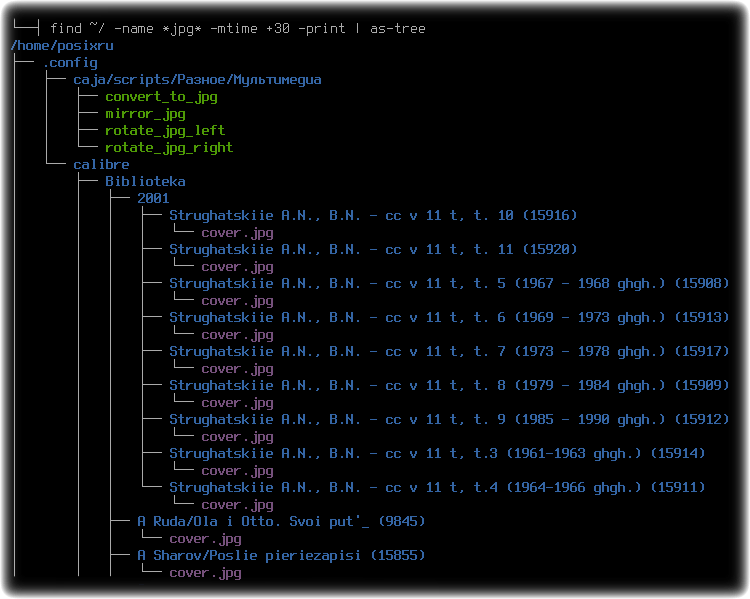The height and width of the screenshot is (599, 750).
Task: Click the Biblioteka folder entry
Action: pos(145,182)
